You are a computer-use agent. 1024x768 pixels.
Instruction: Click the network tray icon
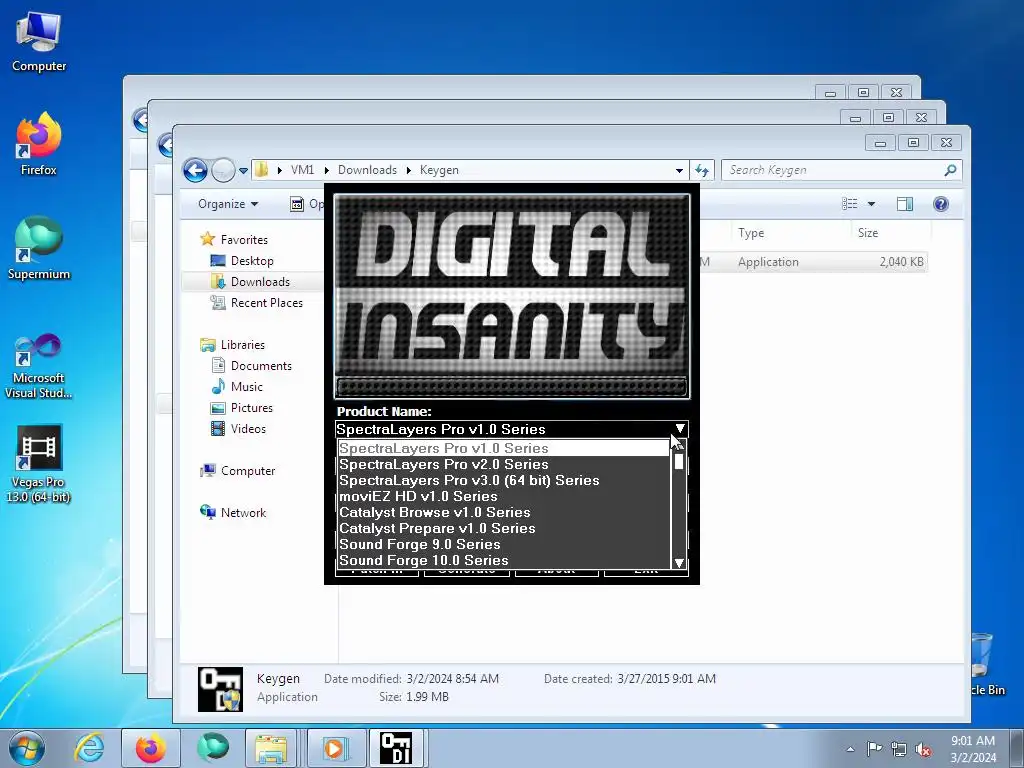(x=899, y=749)
